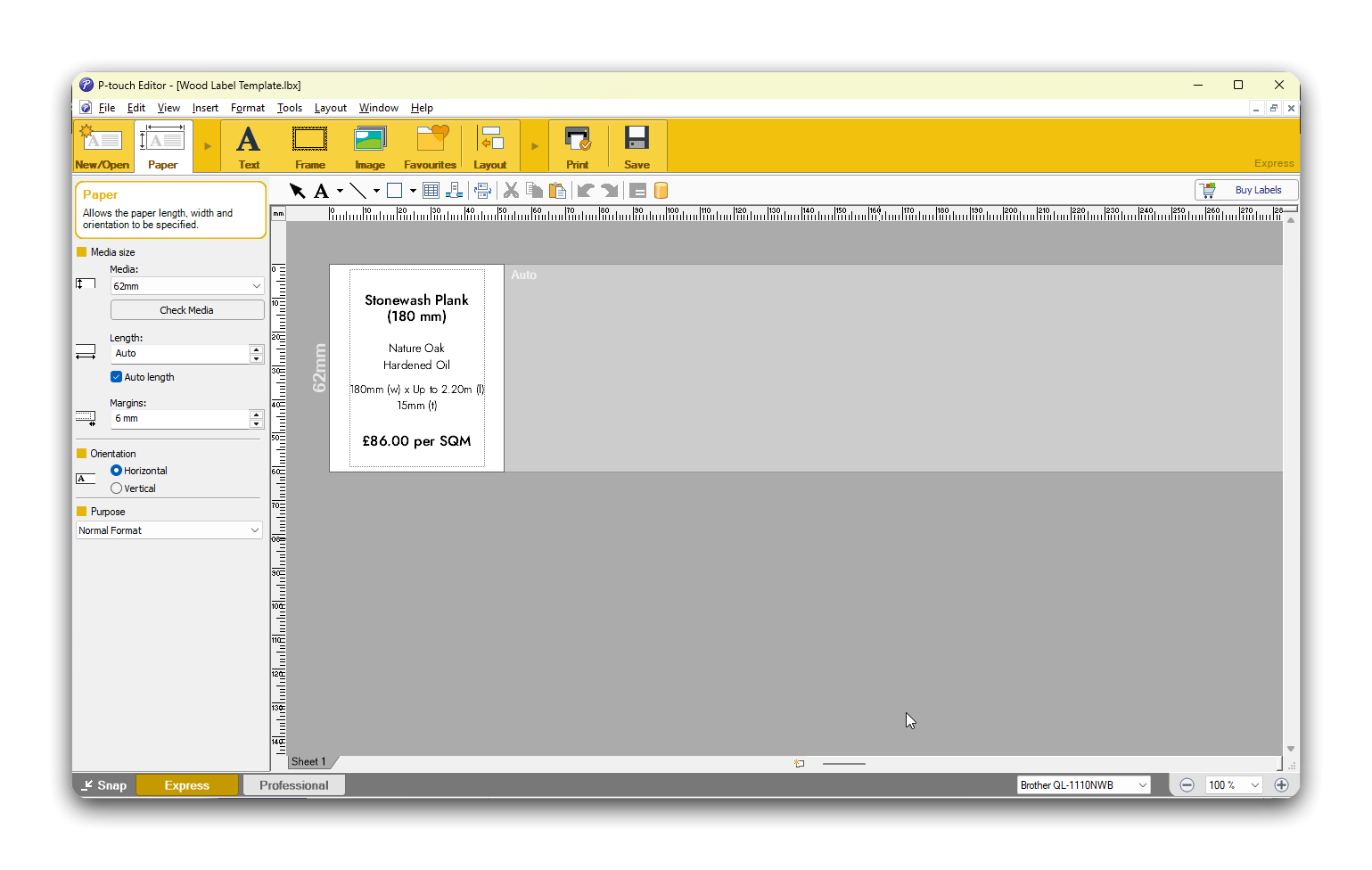The height and width of the screenshot is (870, 1372).
Task: Select Horizontal orientation
Action: click(117, 471)
